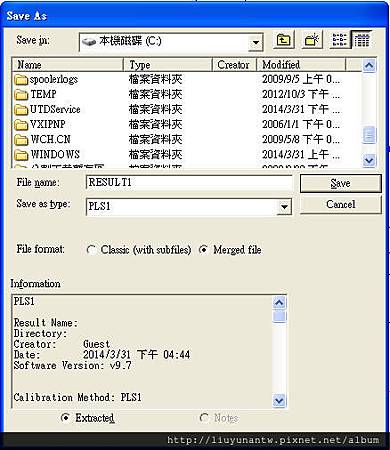Screen dimensions: 390x450
Task: Click the TEMP modified date 2012/10/3
Action: tap(301, 94)
